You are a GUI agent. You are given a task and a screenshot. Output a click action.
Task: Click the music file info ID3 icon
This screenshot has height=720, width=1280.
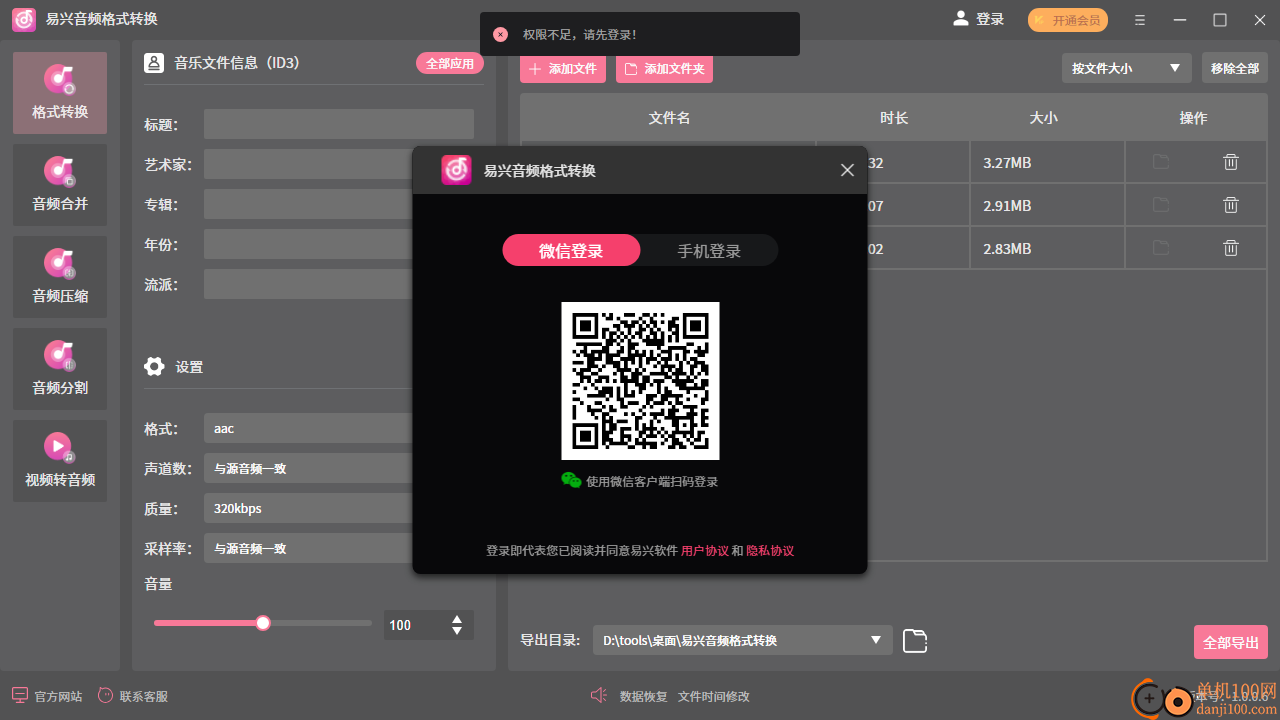click(154, 63)
